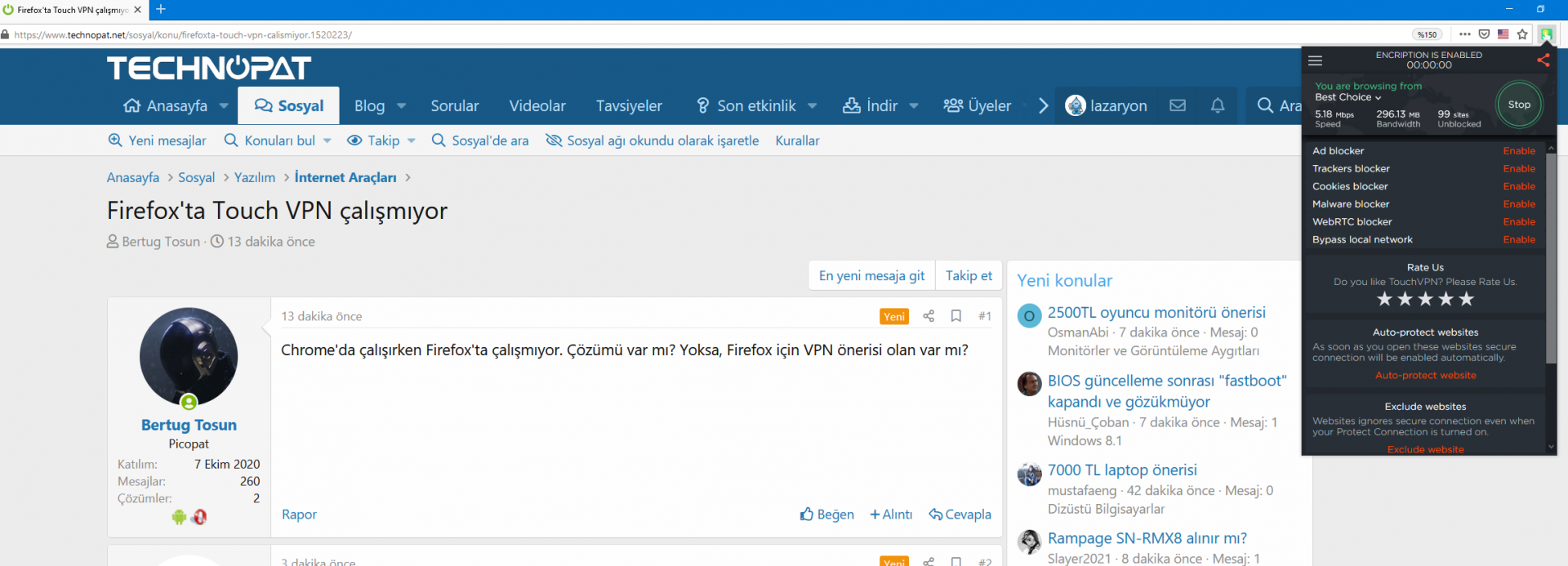1568x566 pixels.
Task: Open a new browser tab
Action: click(161, 9)
